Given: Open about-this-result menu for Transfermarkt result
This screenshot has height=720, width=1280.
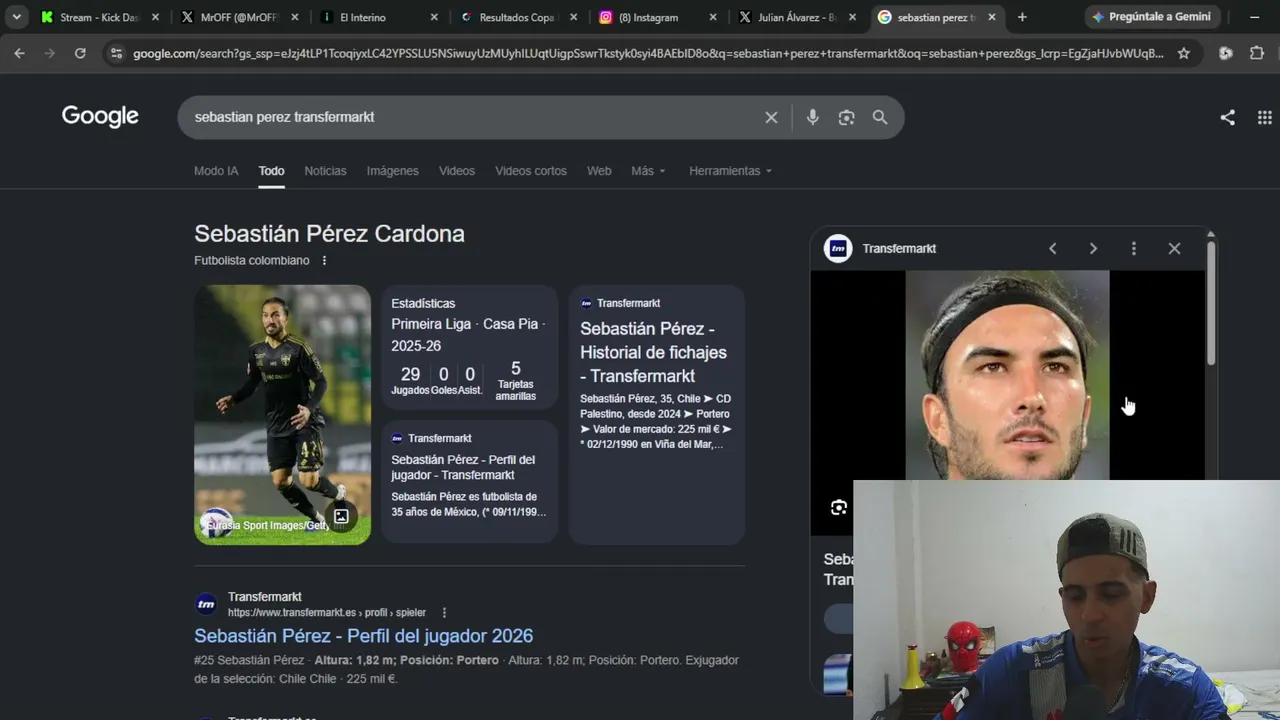Looking at the screenshot, I should (444, 612).
